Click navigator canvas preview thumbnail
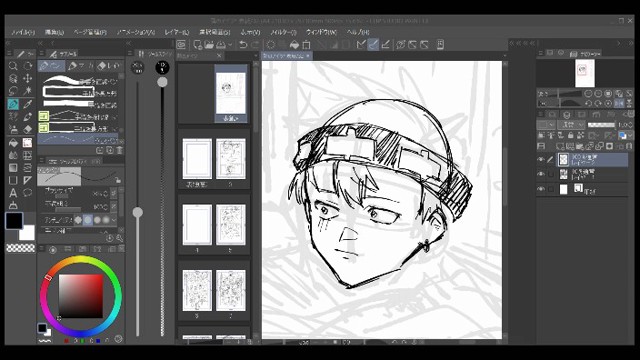Image resolution: width=640 pixels, height=360 pixels. tap(585, 73)
